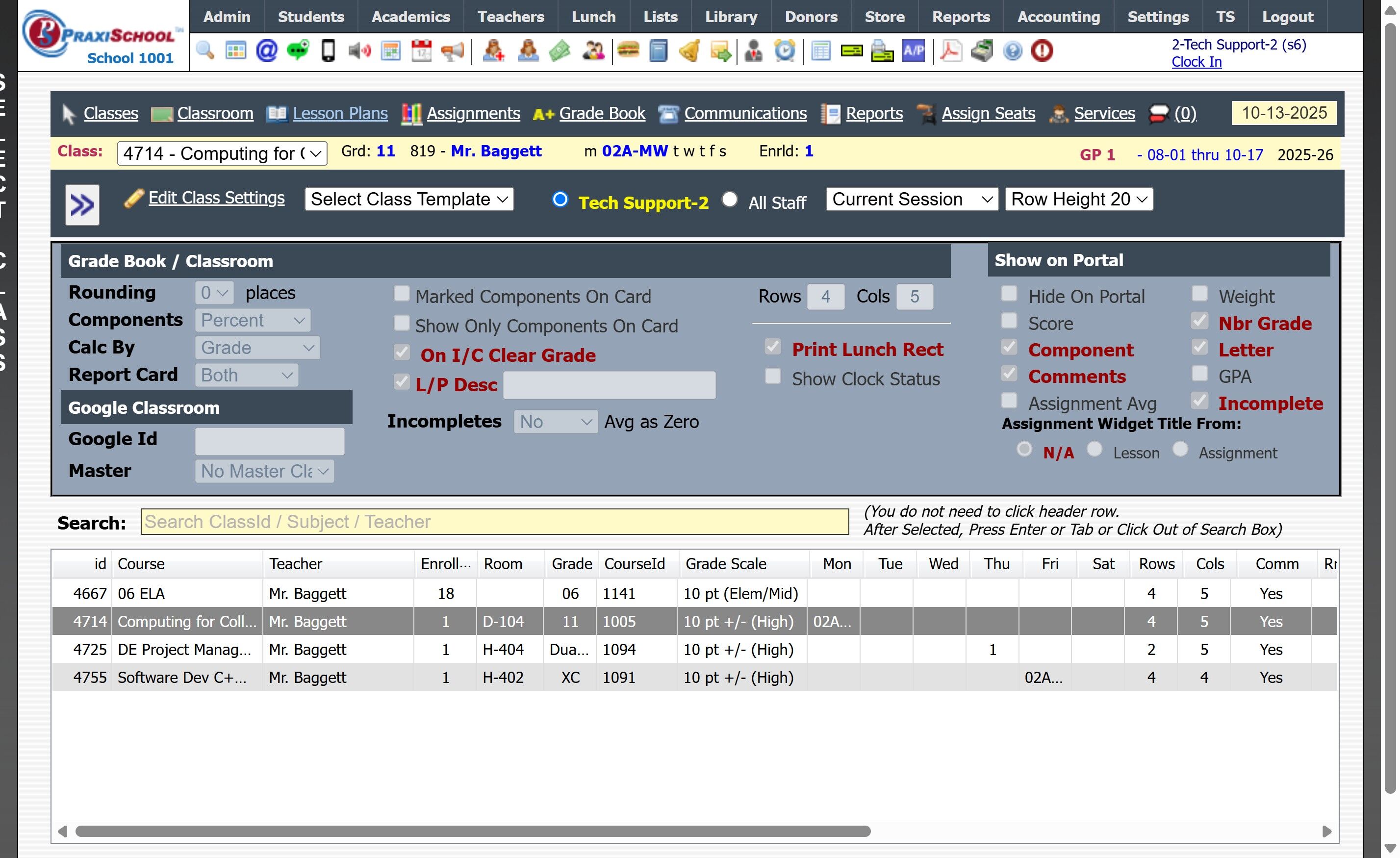
Task: Open the Academics menu
Action: (410, 17)
